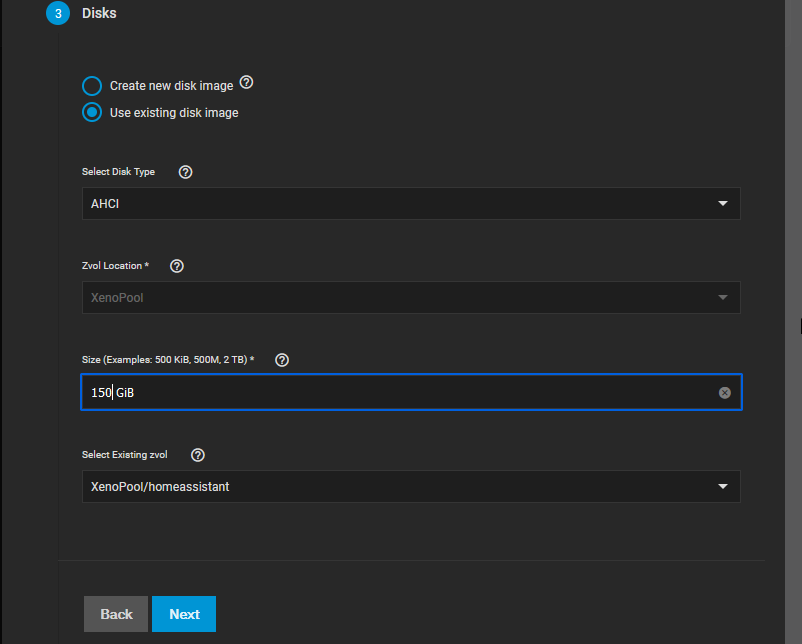The width and height of the screenshot is (802, 644).
Task: Go to the Next wizard step
Action: tap(184, 614)
